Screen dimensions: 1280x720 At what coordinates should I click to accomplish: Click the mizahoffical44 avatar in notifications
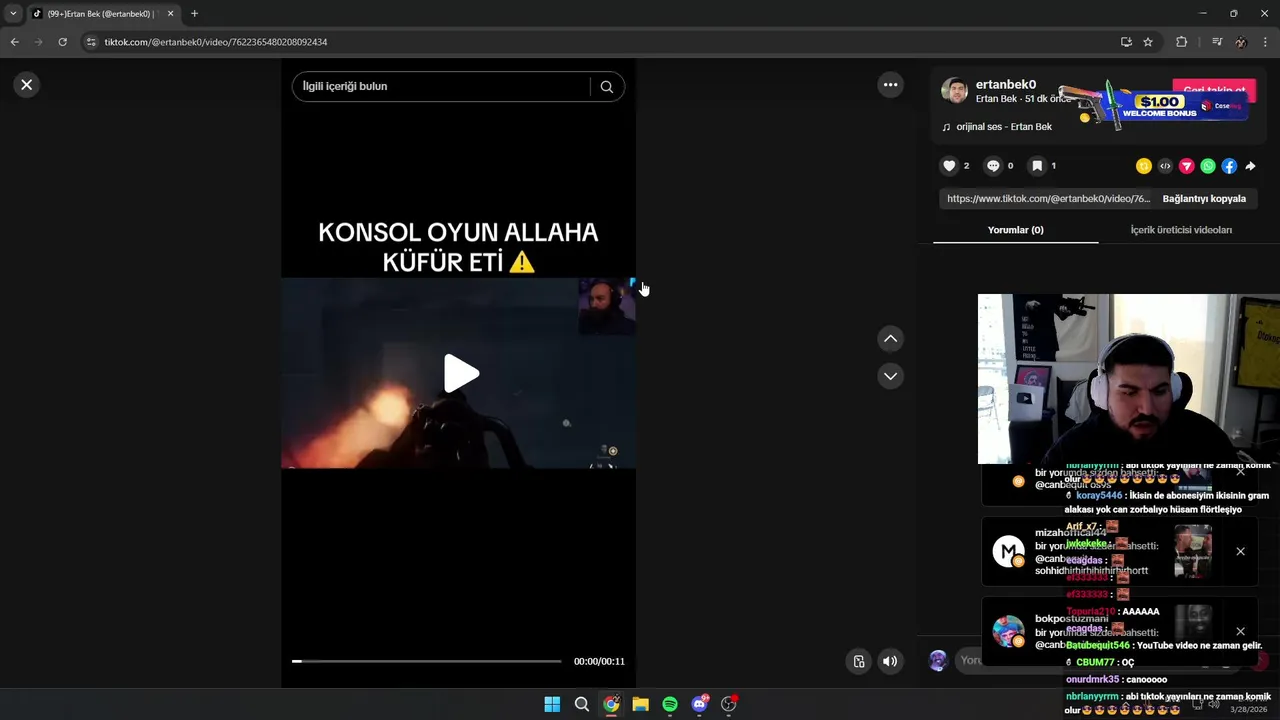[x=1008, y=551]
